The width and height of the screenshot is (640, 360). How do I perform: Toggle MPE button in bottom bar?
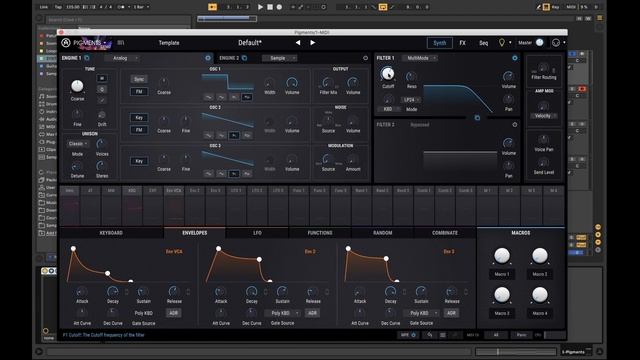pos(408,335)
